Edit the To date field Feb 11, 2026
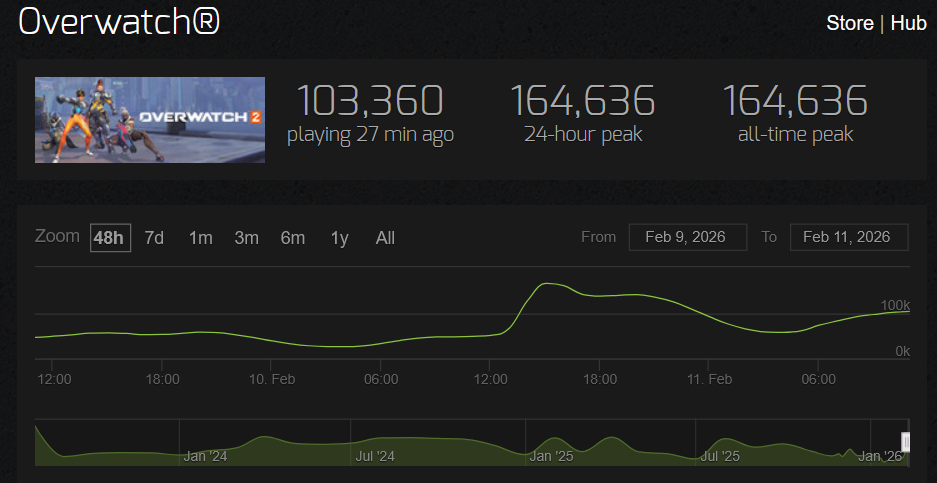 [x=849, y=237]
